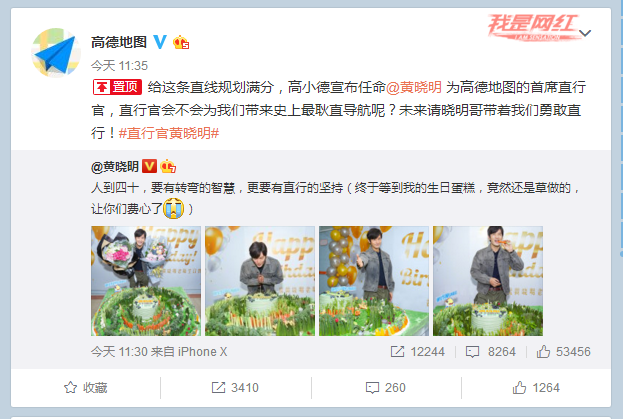623x419 pixels.
Task: View third photo with gold balloons
Action: click(374, 281)
